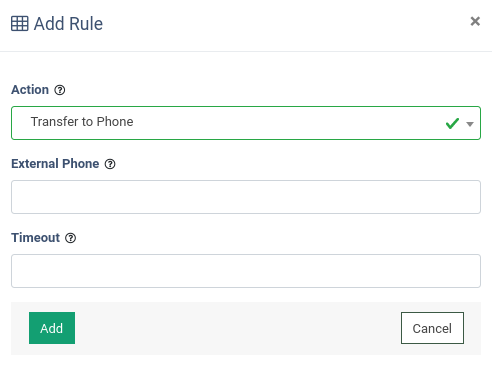Screen dimensions: 492x366
Task: Click the gray footer bar between buttons
Action: (238, 328)
